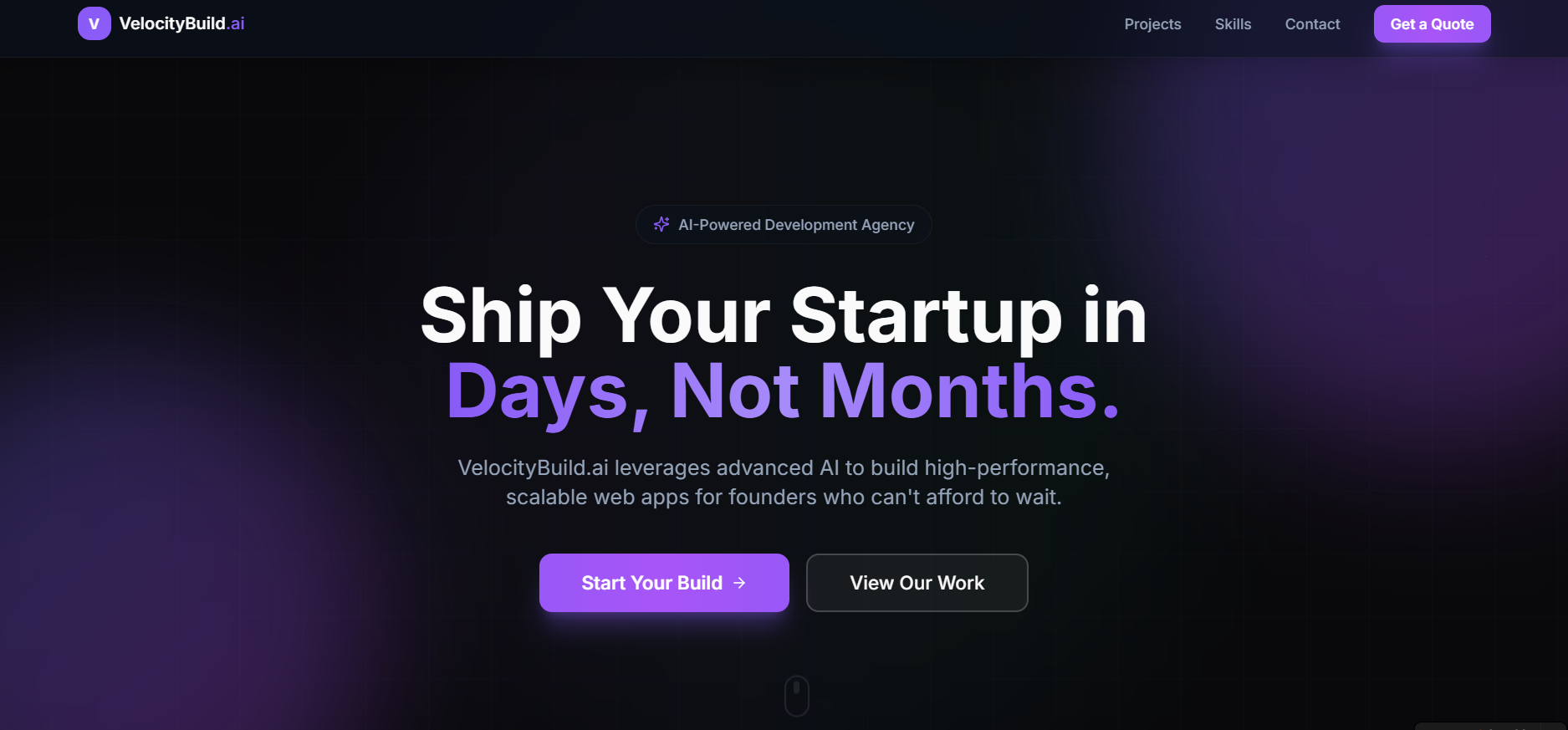This screenshot has width=1568, height=730.
Task: Click the arrow icon in Start Your Build
Action: 739,583
